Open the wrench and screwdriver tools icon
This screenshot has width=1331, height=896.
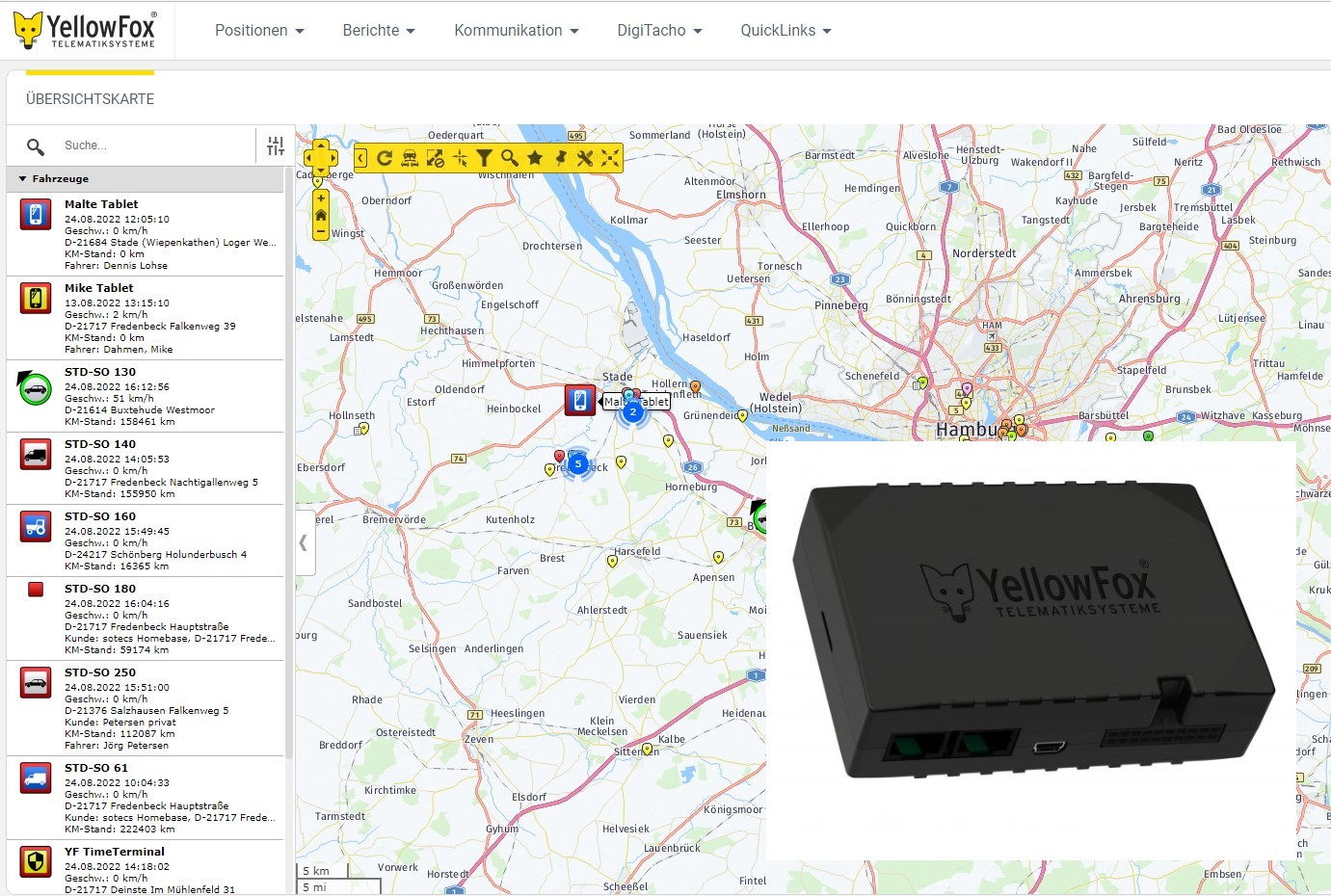pyautogui.click(x=585, y=158)
